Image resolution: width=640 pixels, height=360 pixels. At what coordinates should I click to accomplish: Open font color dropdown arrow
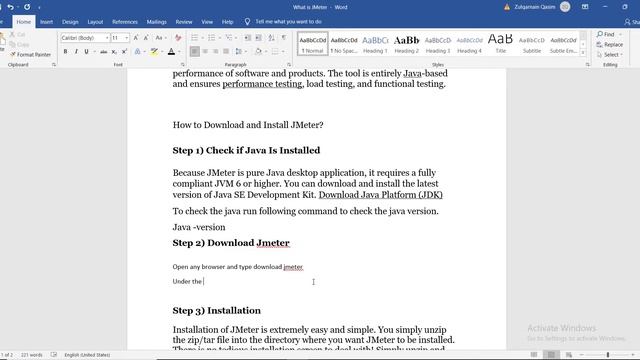pyautogui.click(x=179, y=51)
